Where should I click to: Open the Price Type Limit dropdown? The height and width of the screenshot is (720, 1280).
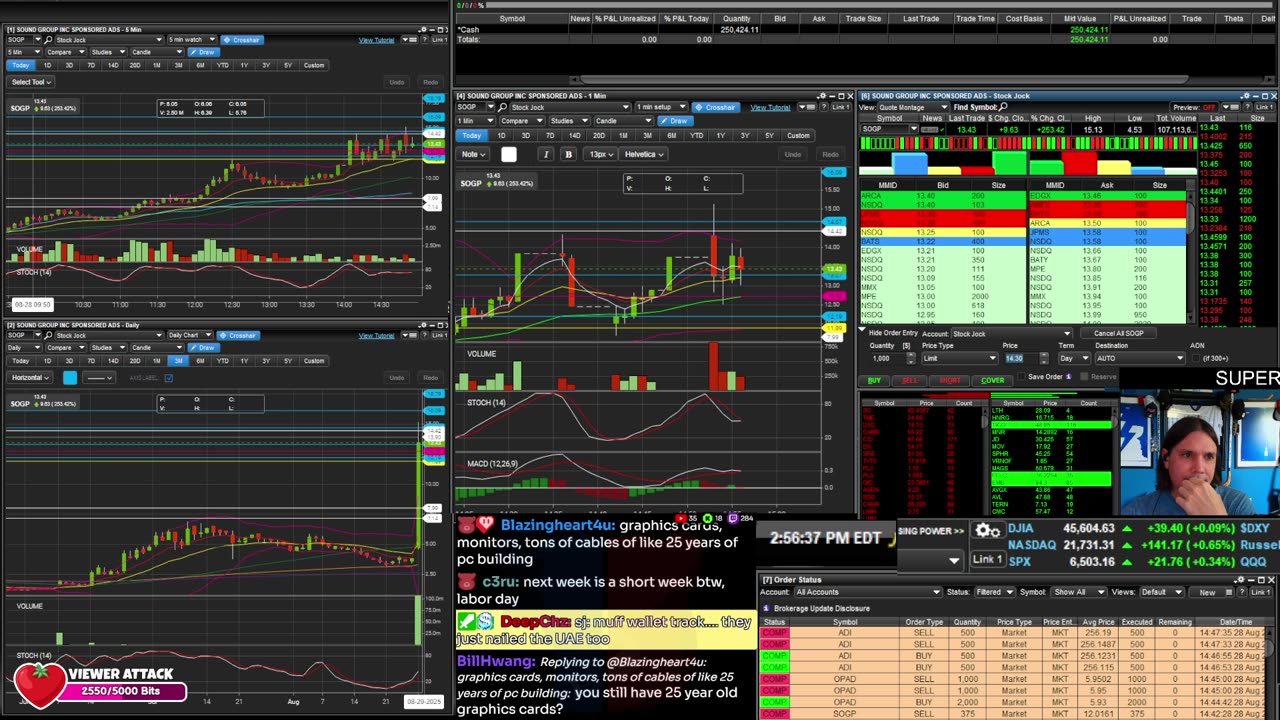959,358
